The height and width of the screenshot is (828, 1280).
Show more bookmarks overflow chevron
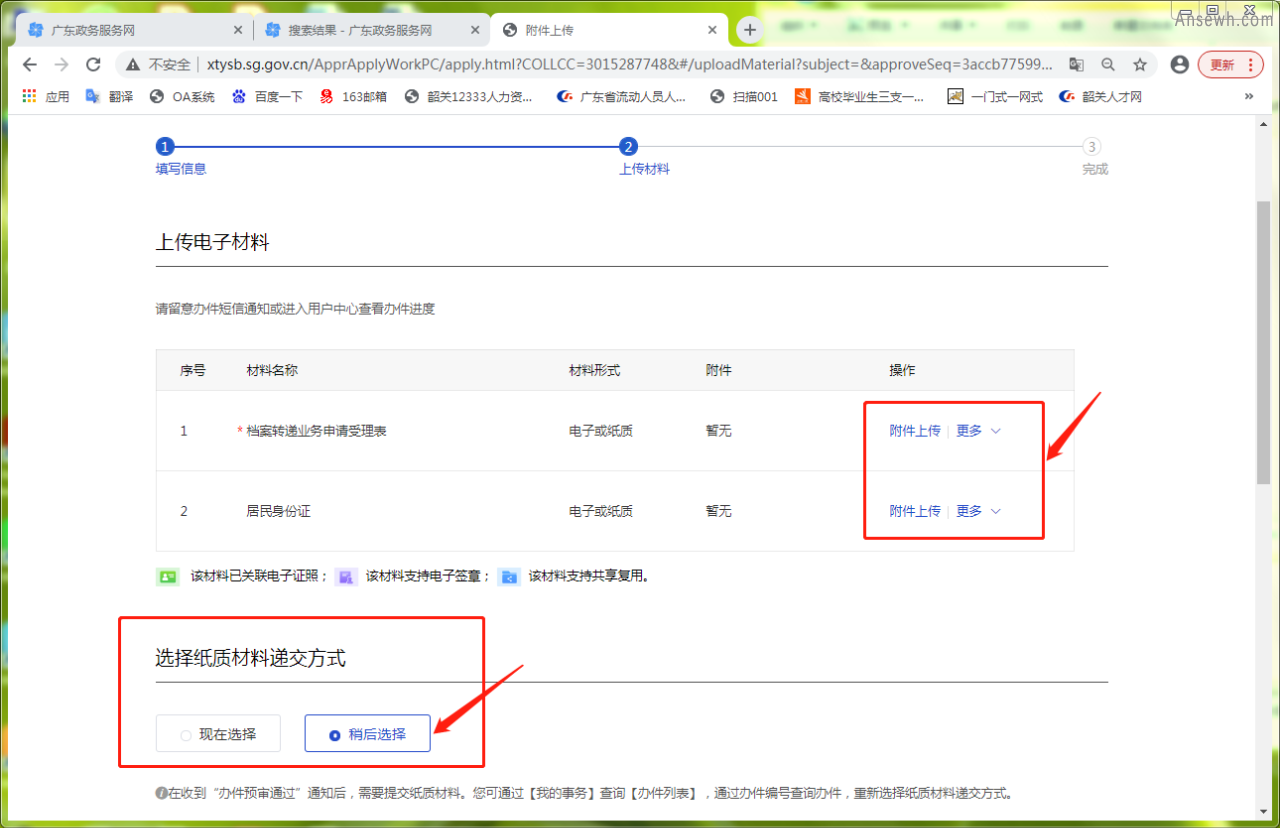[x=1248, y=97]
